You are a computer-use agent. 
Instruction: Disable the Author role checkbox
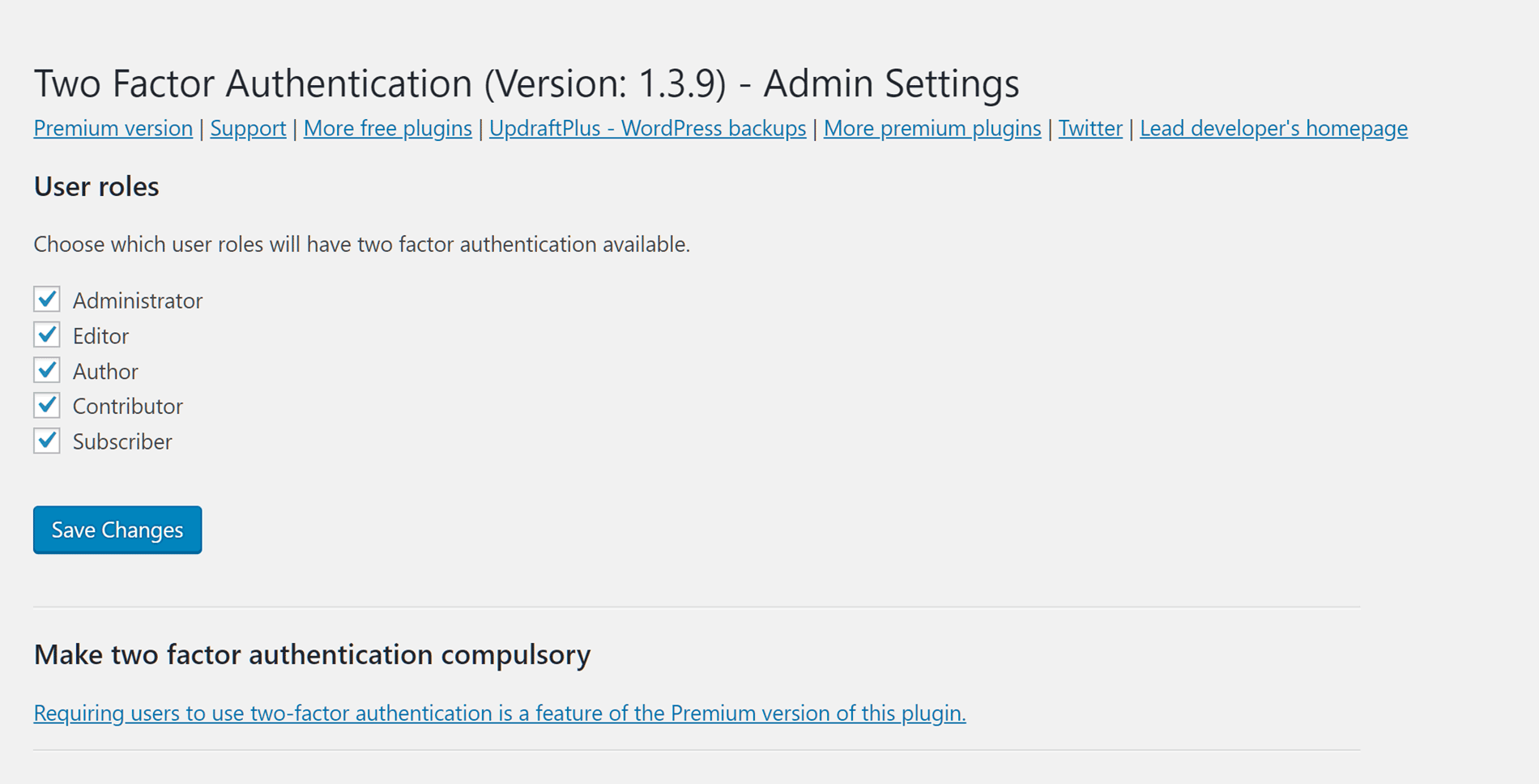47,370
